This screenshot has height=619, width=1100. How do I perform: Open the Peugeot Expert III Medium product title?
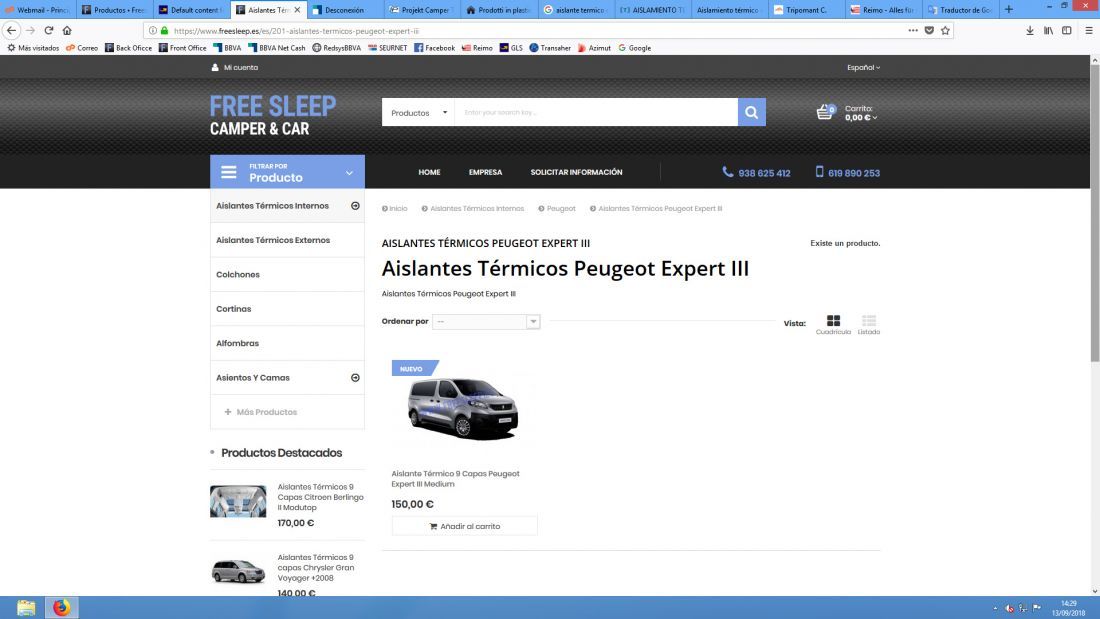[455, 479]
